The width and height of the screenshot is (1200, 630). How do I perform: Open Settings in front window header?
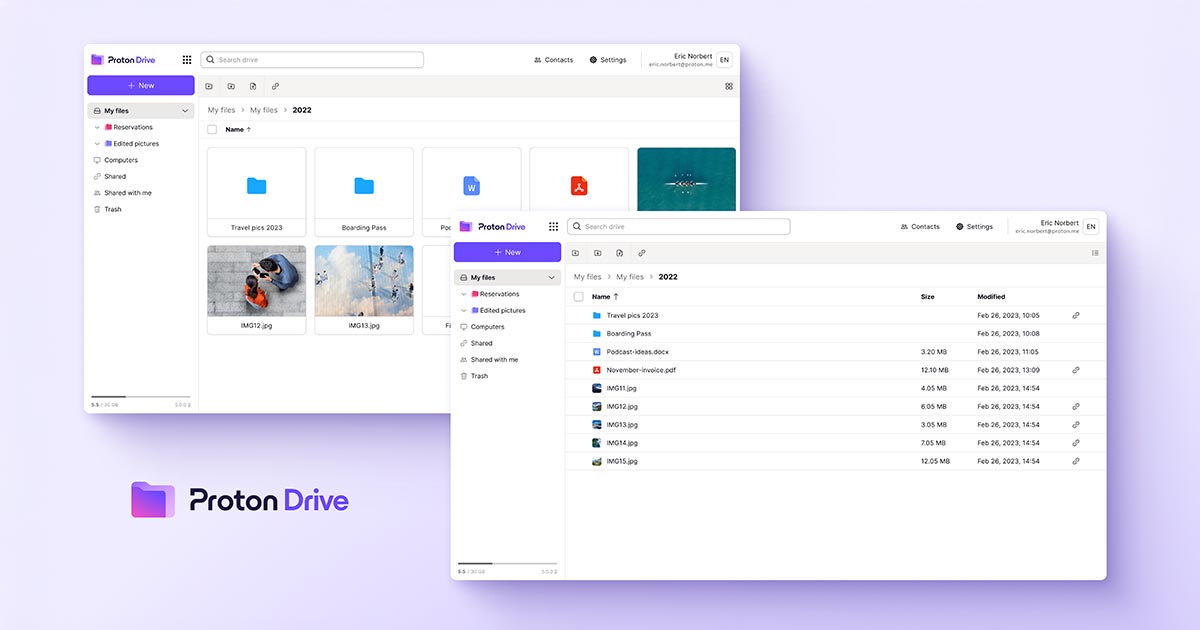(974, 227)
